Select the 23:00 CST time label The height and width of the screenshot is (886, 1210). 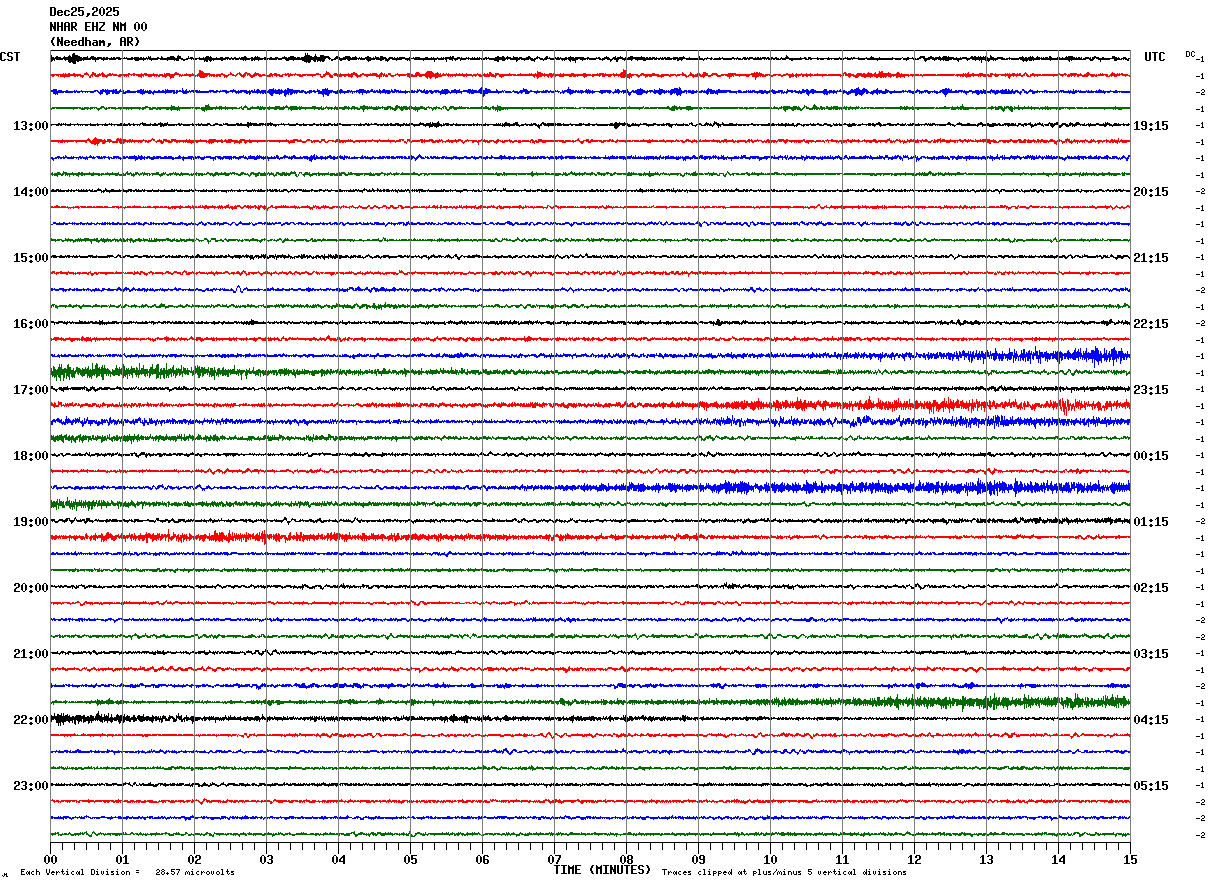coord(30,786)
